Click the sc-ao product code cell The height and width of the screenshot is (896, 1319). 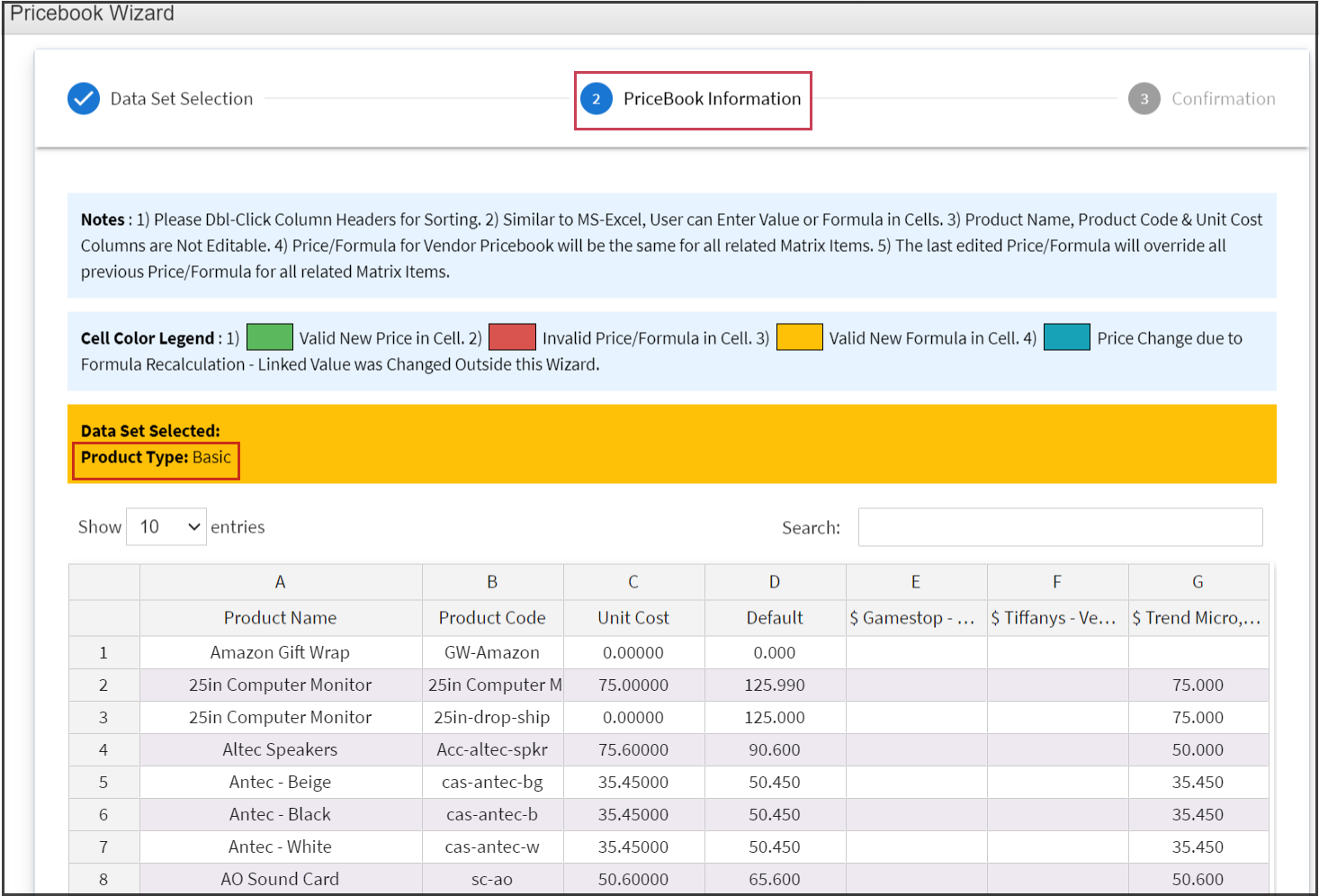(492, 879)
